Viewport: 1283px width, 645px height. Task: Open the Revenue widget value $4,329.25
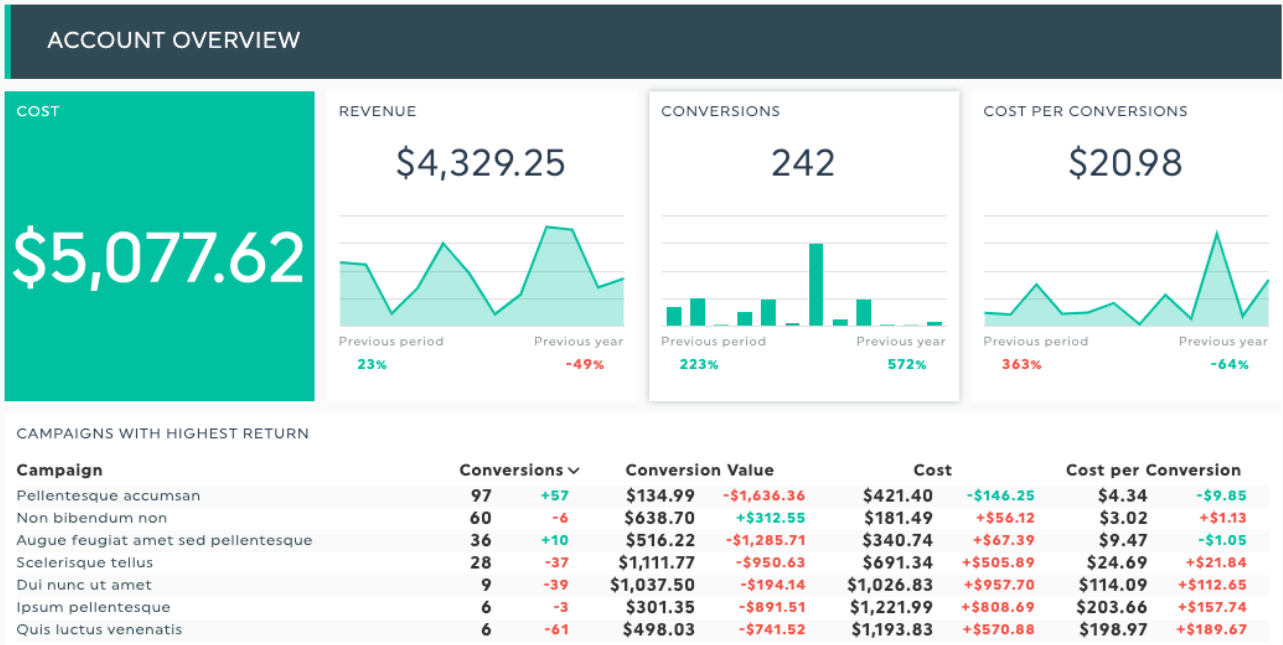(481, 162)
